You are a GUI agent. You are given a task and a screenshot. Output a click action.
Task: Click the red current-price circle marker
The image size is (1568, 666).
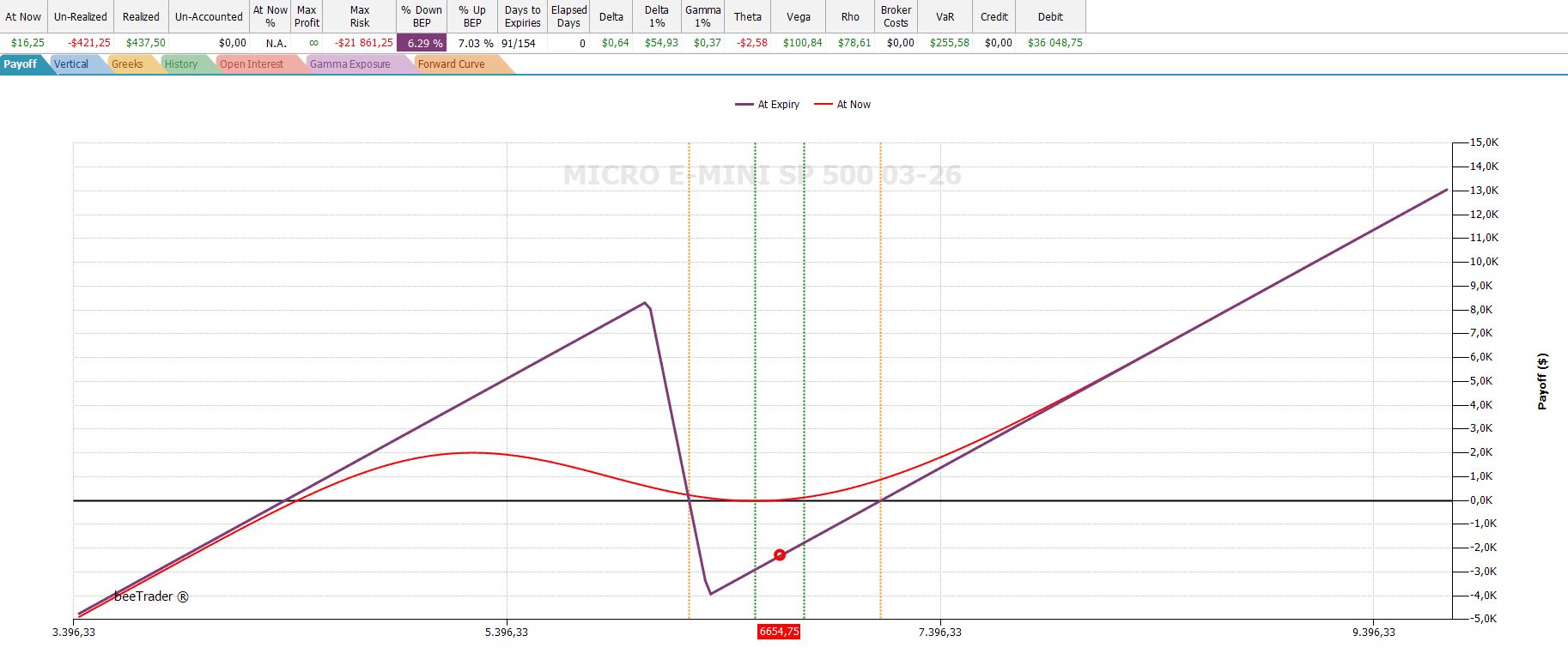(780, 555)
